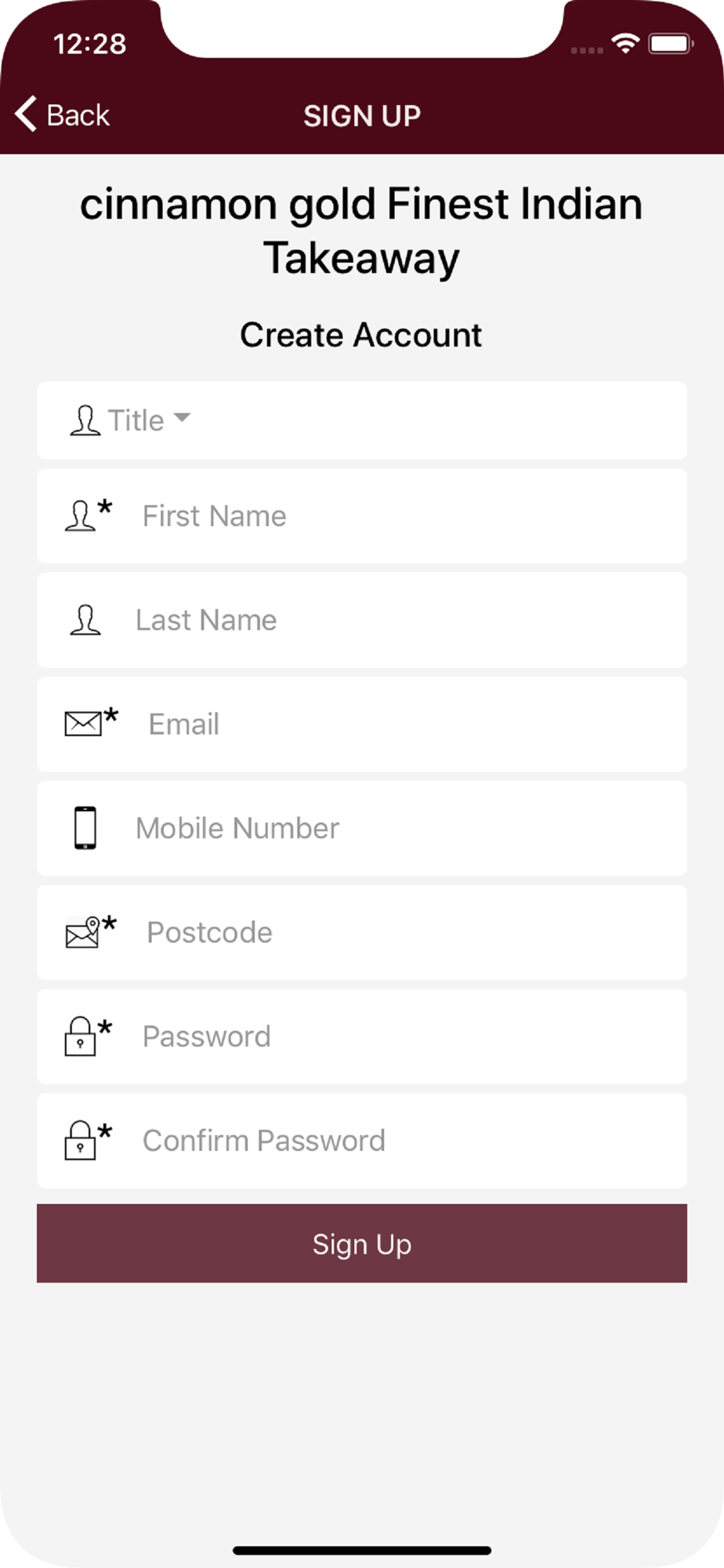The height and width of the screenshot is (1568, 724).
Task: Focus the First Name input field
Action: [362, 516]
